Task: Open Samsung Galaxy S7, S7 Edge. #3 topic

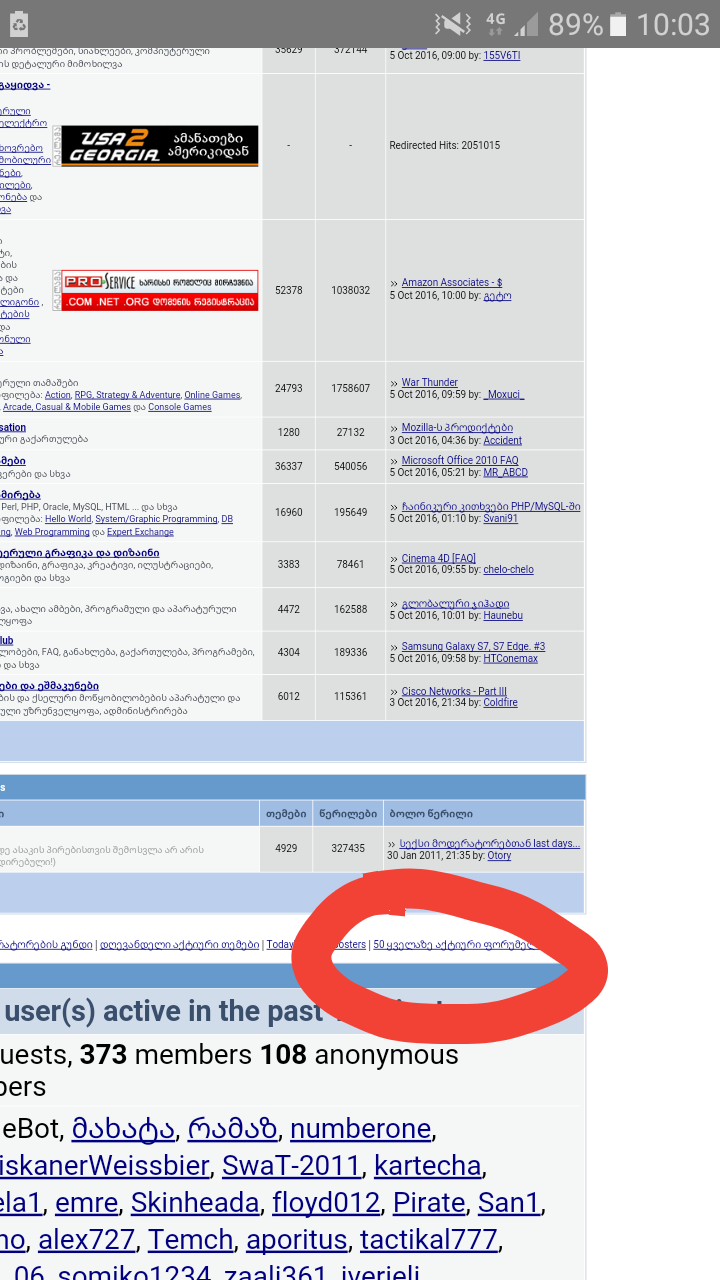Action: click(x=474, y=646)
